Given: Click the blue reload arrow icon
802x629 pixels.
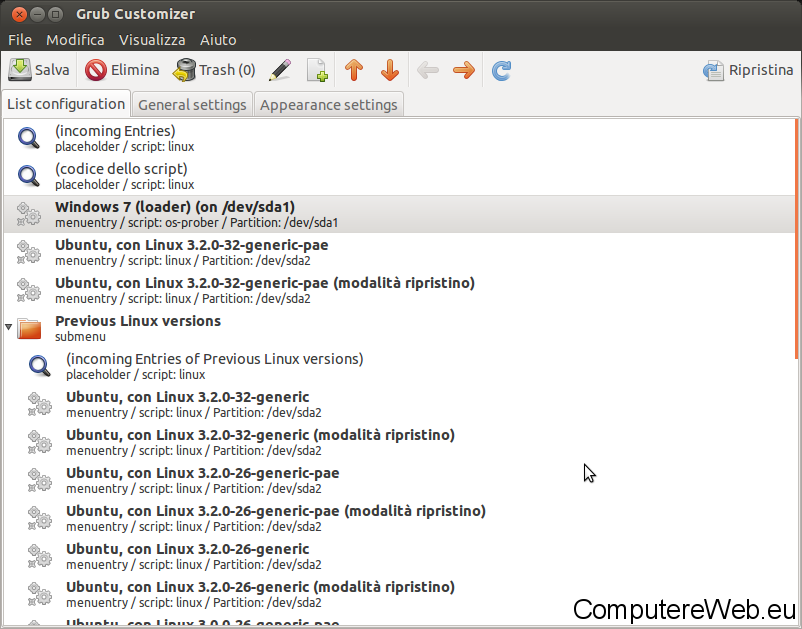Looking at the screenshot, I should pyautogui.click(x=501, y=71).
